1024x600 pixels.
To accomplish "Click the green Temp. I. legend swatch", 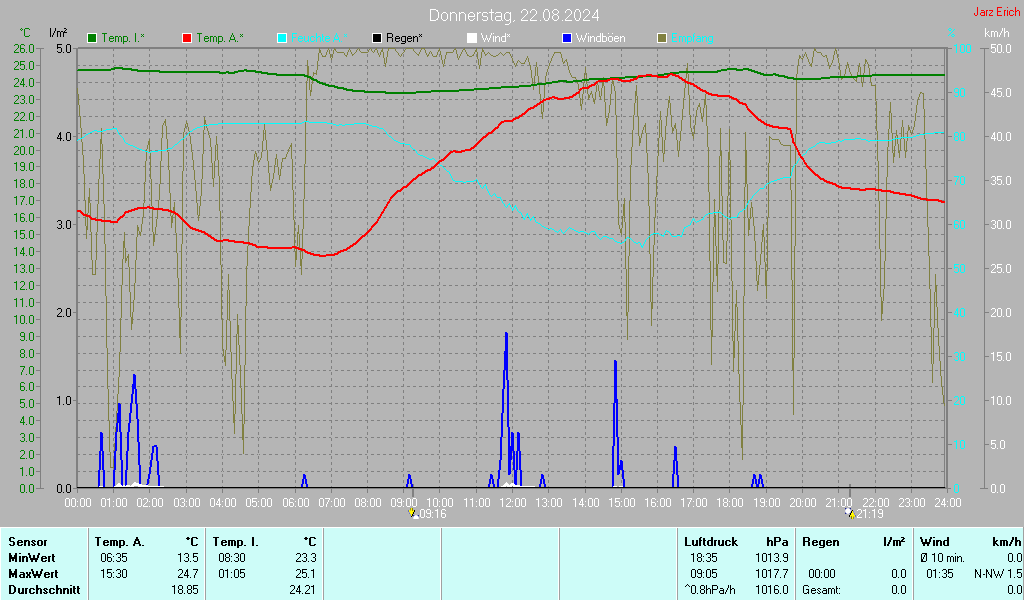I will point(92,39).
